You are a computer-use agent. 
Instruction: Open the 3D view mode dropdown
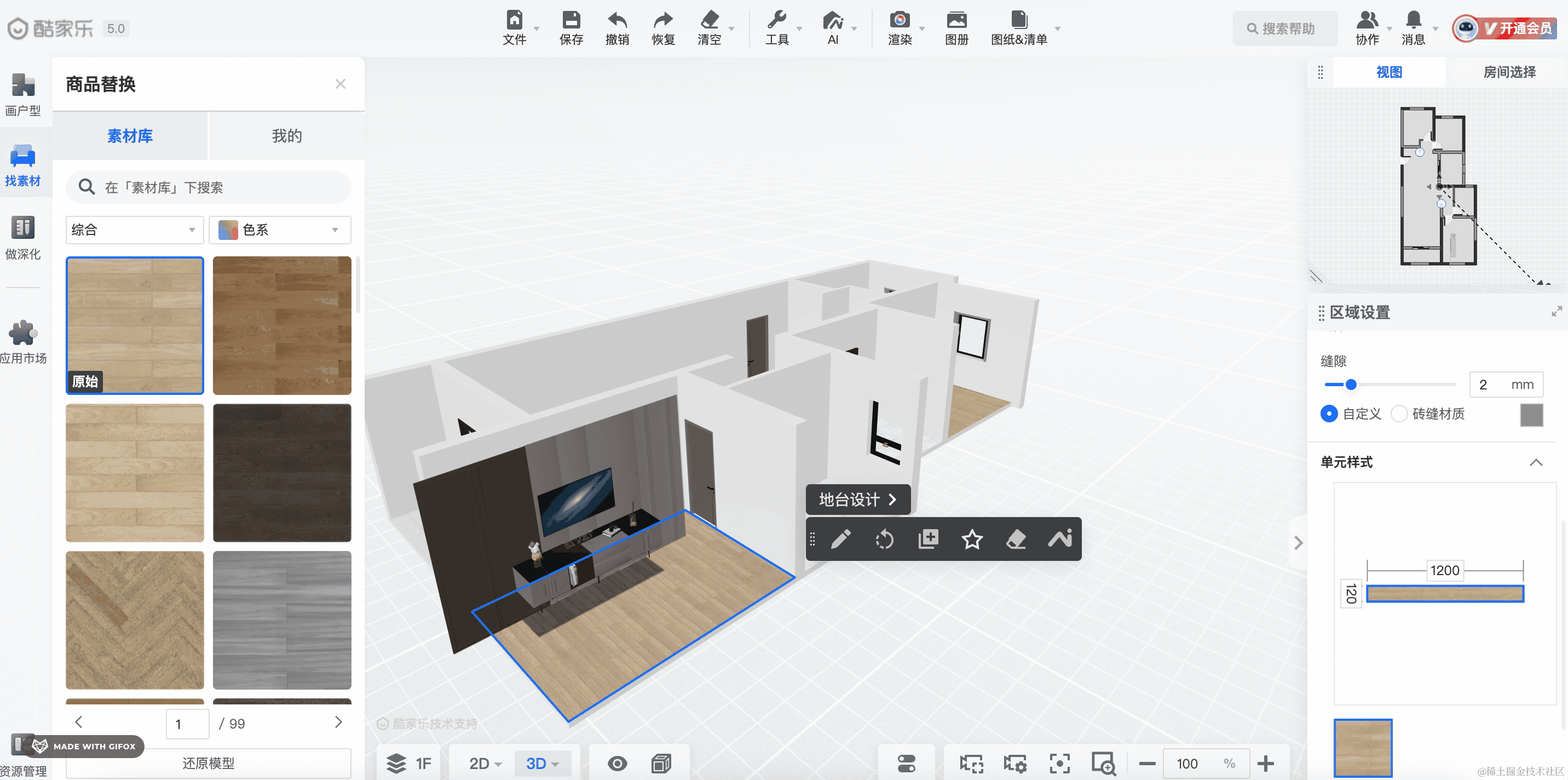(543, 764)
